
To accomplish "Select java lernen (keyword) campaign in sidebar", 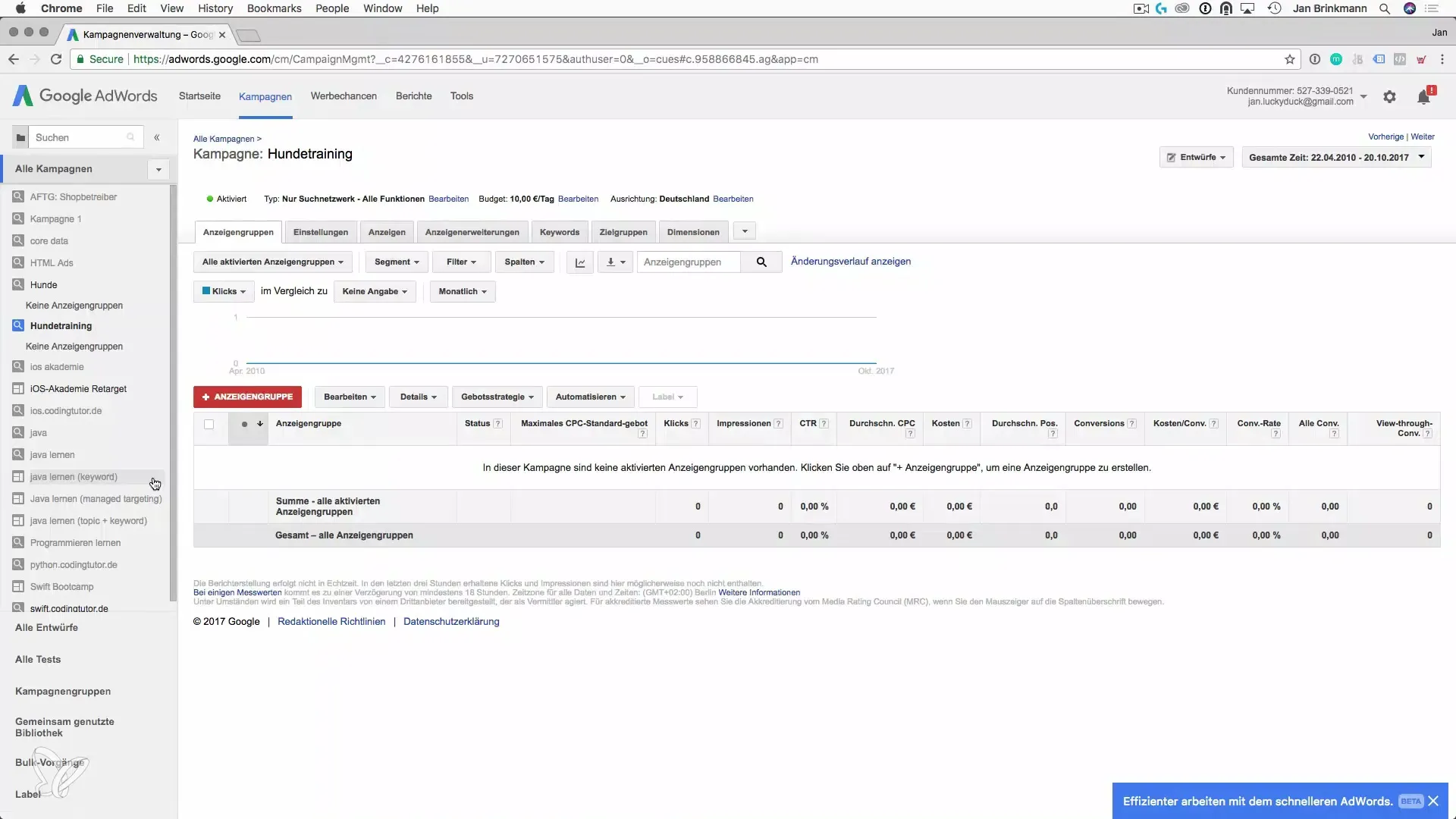I will tap(74, 477).
